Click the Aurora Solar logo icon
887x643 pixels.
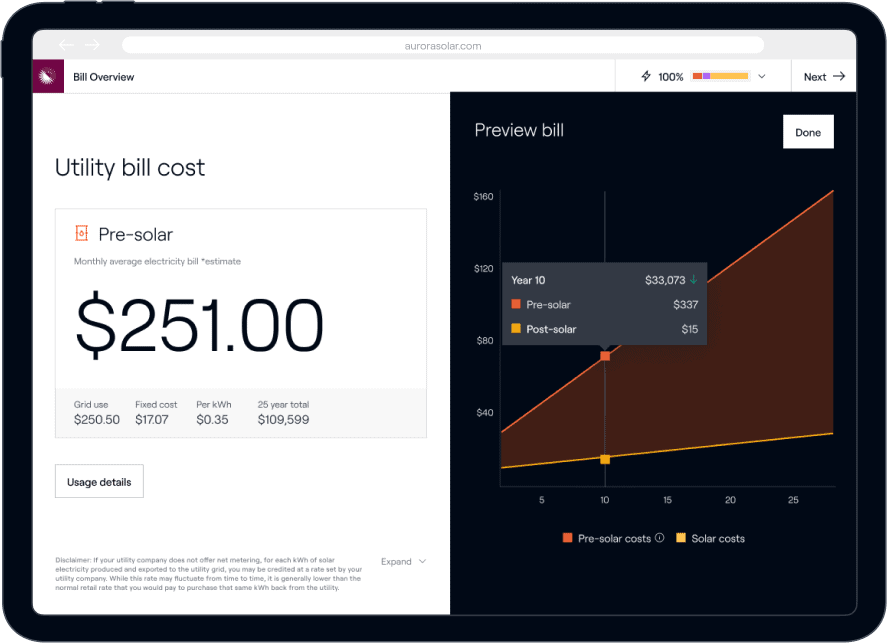48,76
